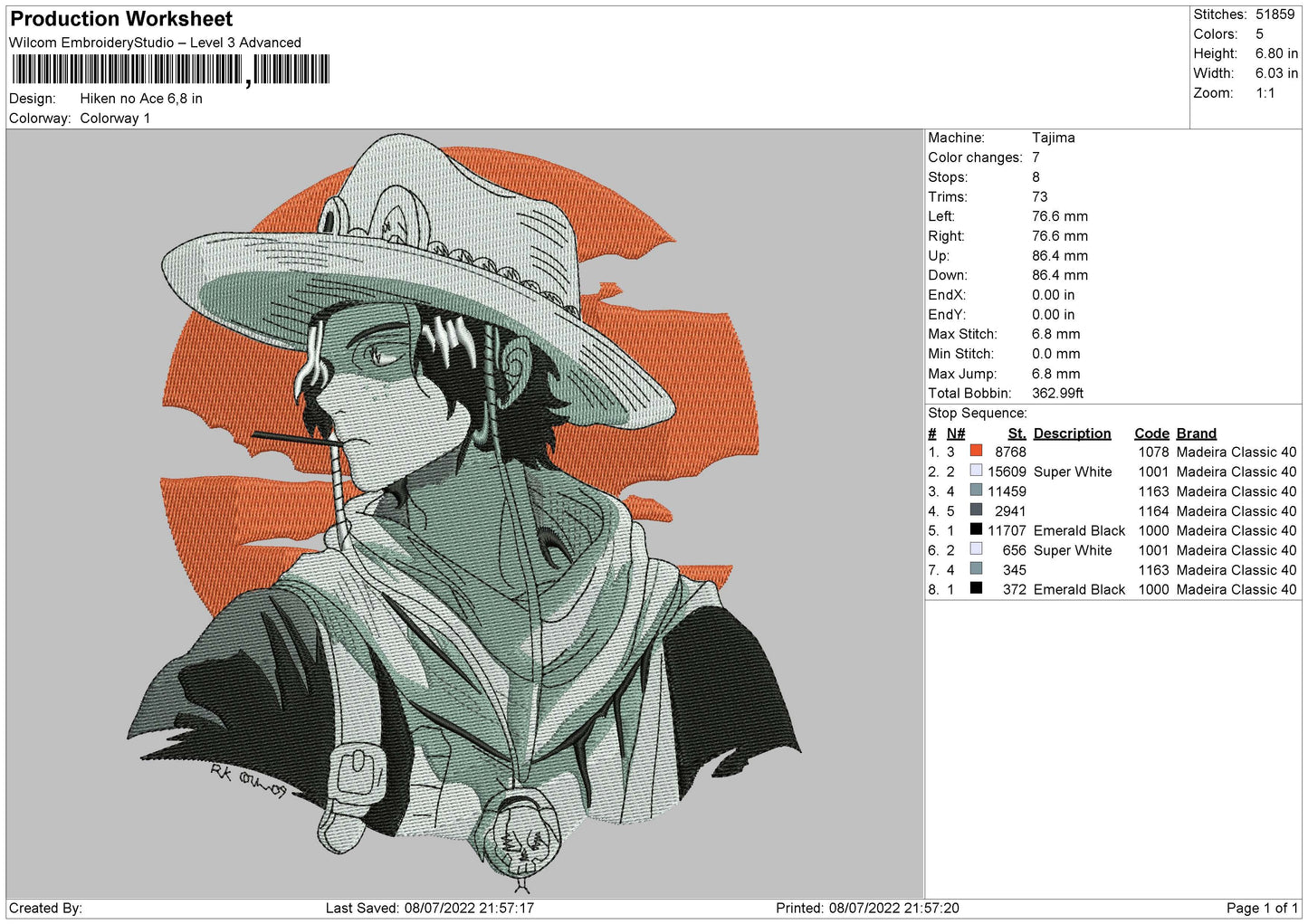Screen dimensions: 1308x924
Task: Click the N# column header
Action: point(955,433)
